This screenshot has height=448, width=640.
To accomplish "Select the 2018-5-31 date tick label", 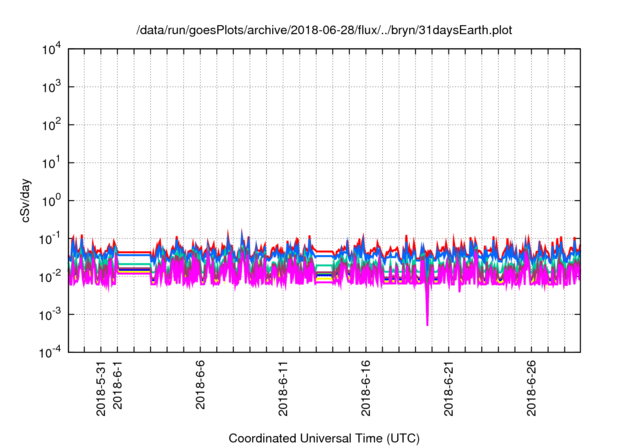I will click(100, 387).
